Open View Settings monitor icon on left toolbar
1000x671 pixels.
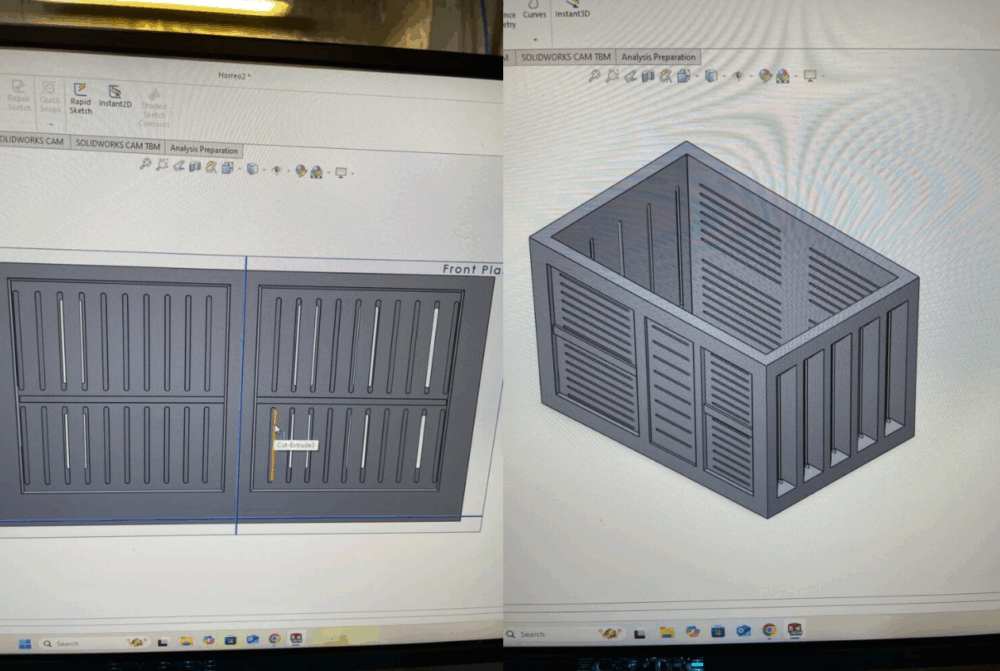coord(341,172)
